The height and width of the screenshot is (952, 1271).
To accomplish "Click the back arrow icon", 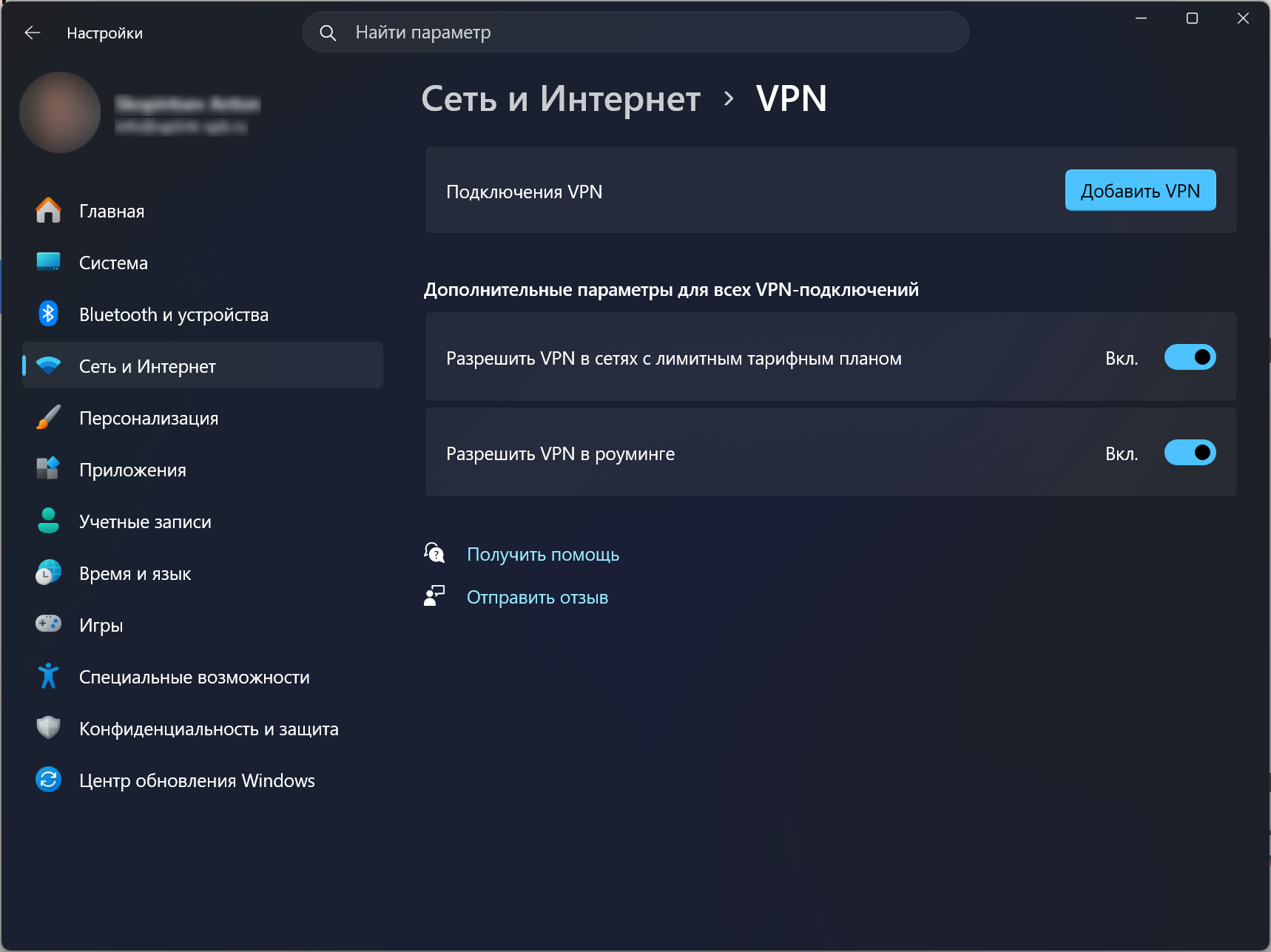I will click(x=32, y=33).
